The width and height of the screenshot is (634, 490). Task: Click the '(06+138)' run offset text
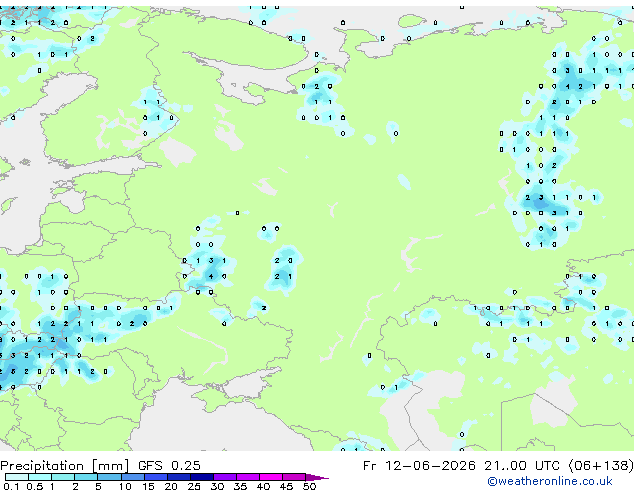point(601,466)
